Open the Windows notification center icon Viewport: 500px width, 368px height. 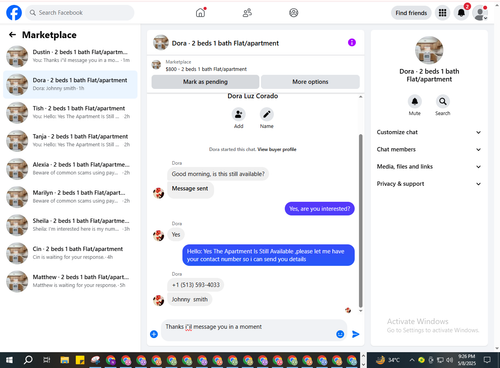[487, 360]
